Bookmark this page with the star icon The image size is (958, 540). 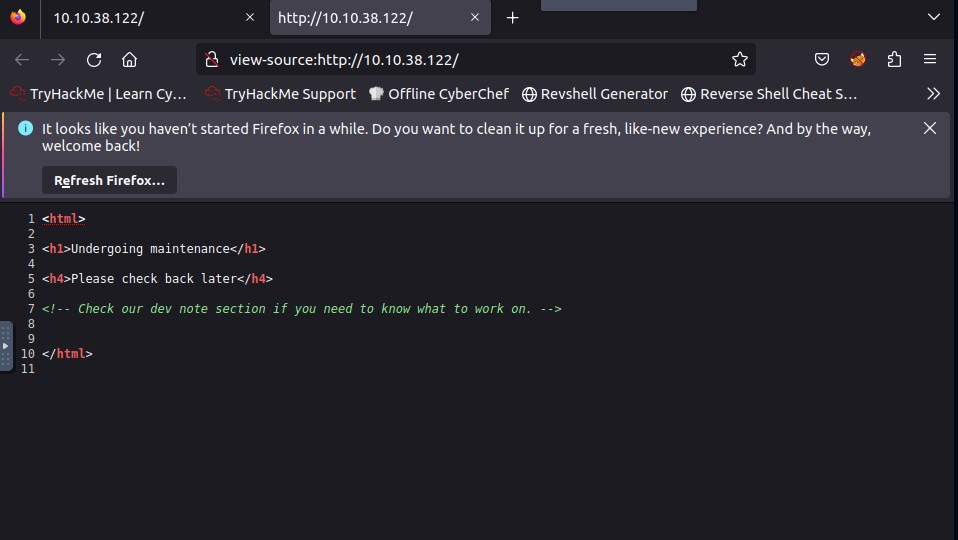click(739, 60)
